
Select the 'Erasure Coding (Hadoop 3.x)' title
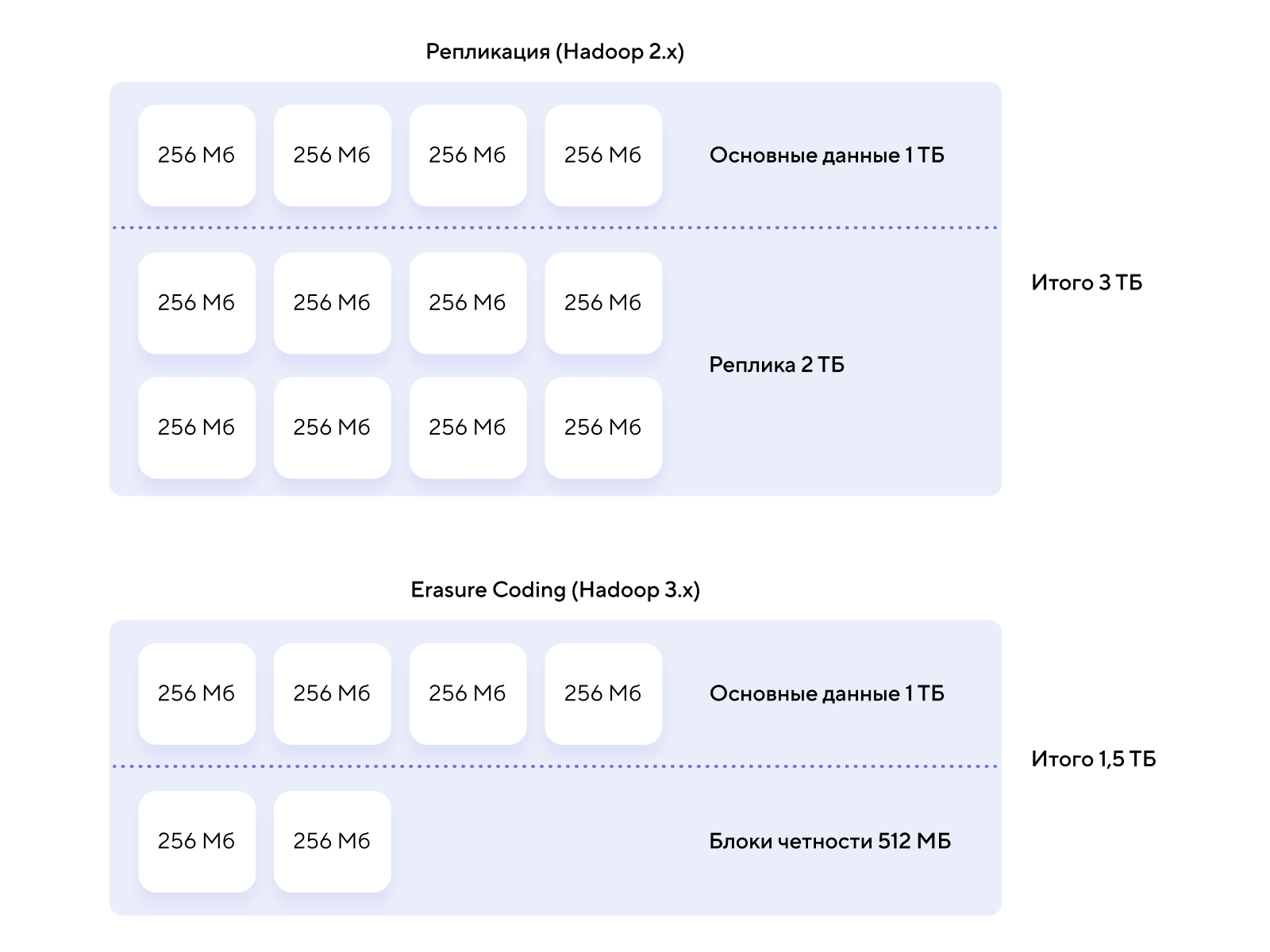555,590
